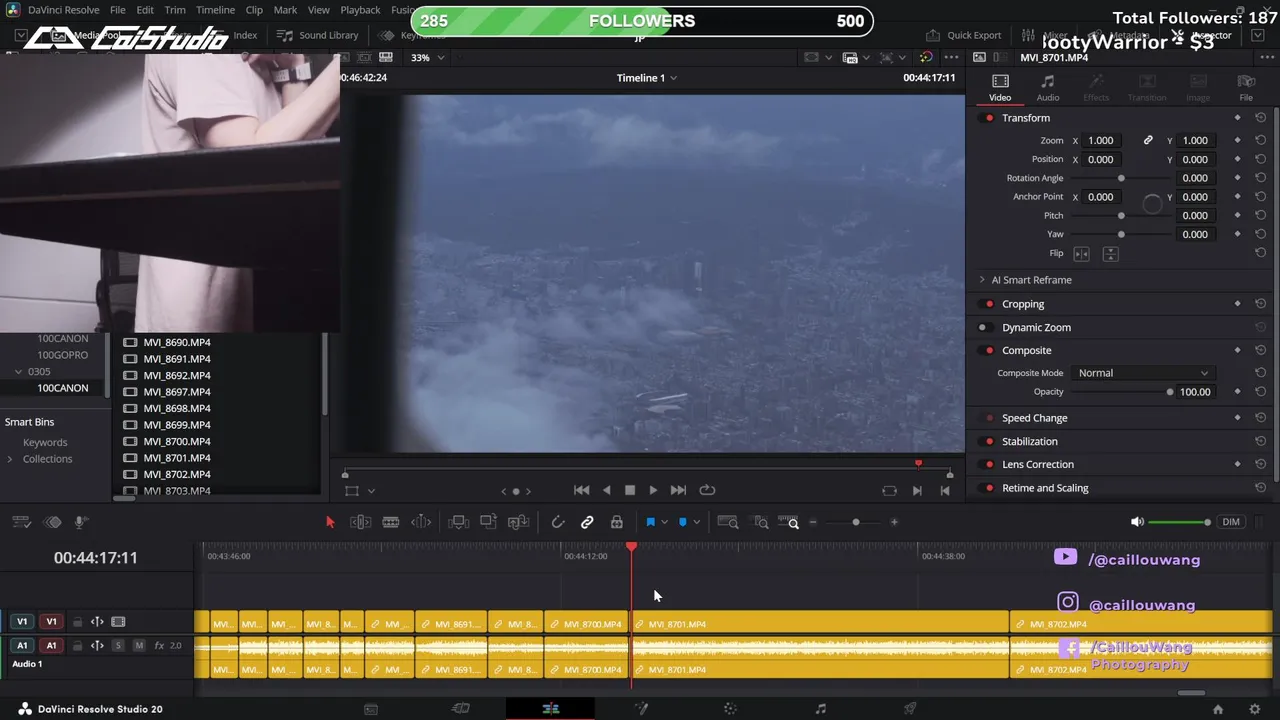The image size is (1280, 720).
Task: Collapse the 0305 bin folder
Action: [x=18, y=371]
